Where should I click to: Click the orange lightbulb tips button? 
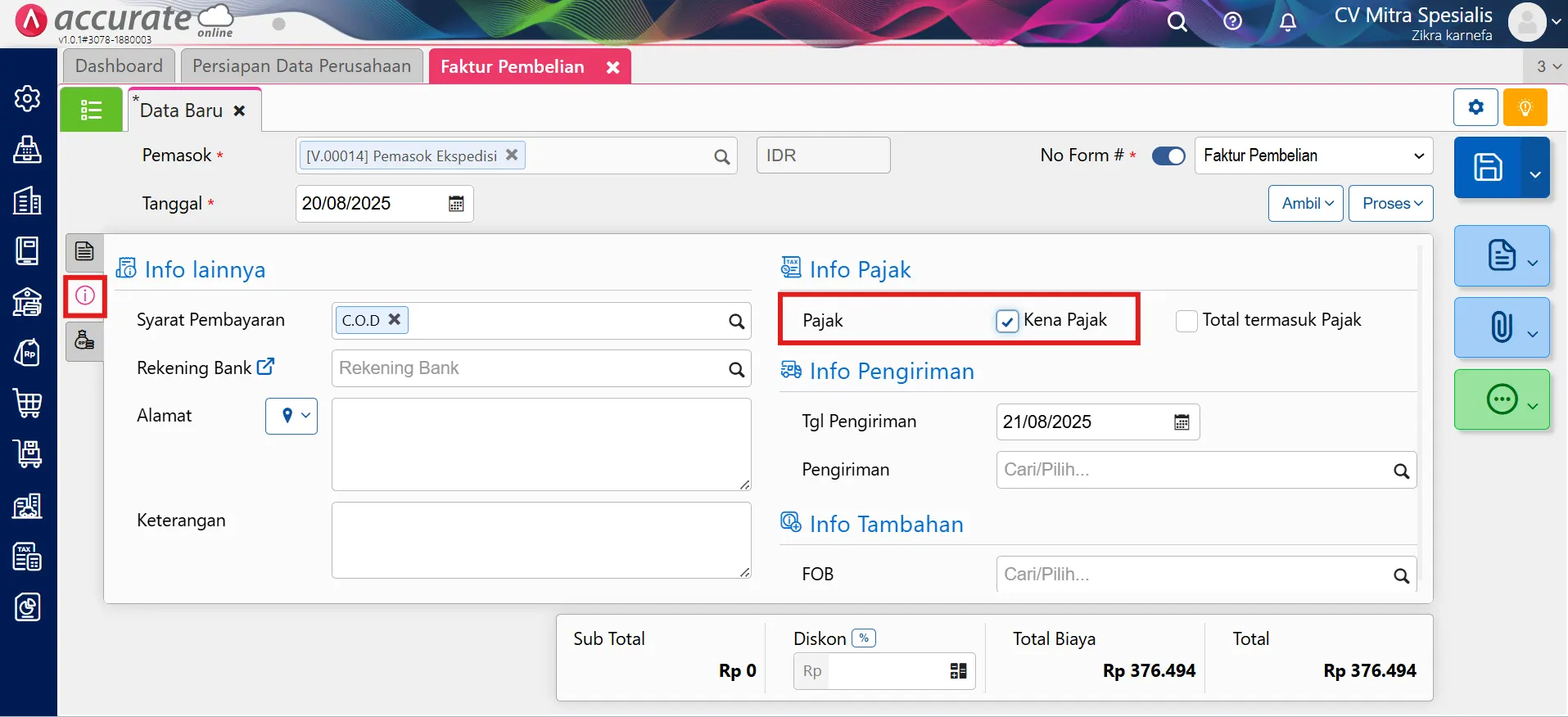1525,107
